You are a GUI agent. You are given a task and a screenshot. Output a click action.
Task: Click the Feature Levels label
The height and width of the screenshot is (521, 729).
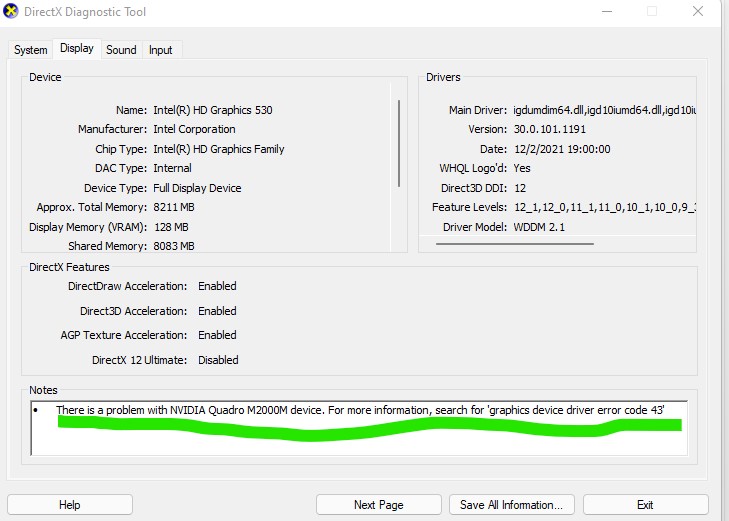click(x=470, y=207)
